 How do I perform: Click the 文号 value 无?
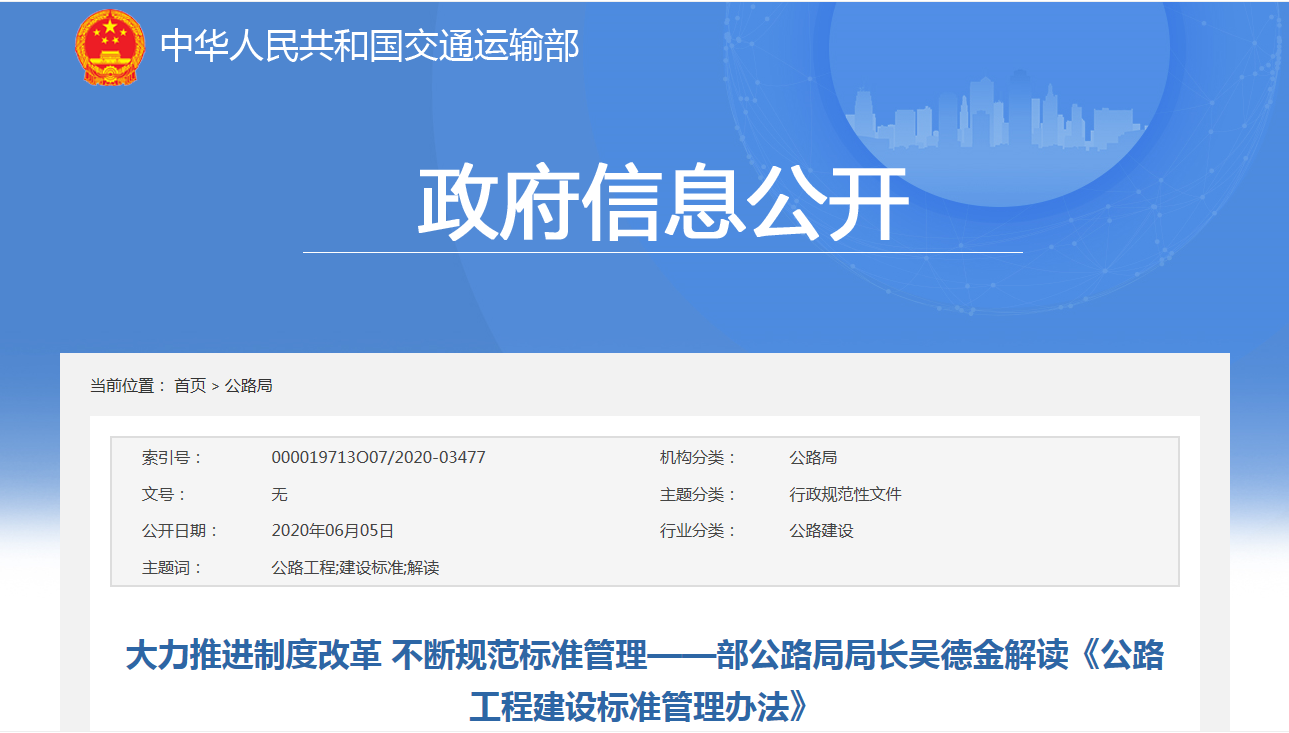(x=279, y=495)
